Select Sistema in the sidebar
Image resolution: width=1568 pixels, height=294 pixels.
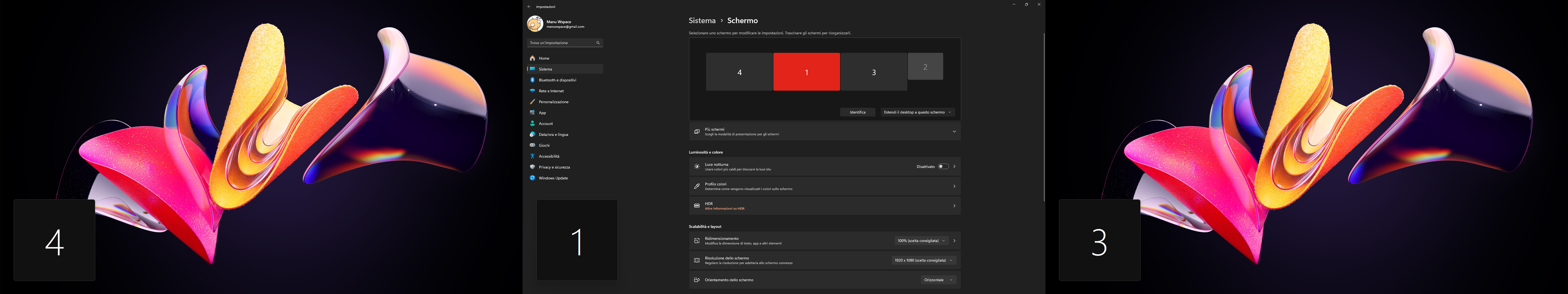[565, 69]
